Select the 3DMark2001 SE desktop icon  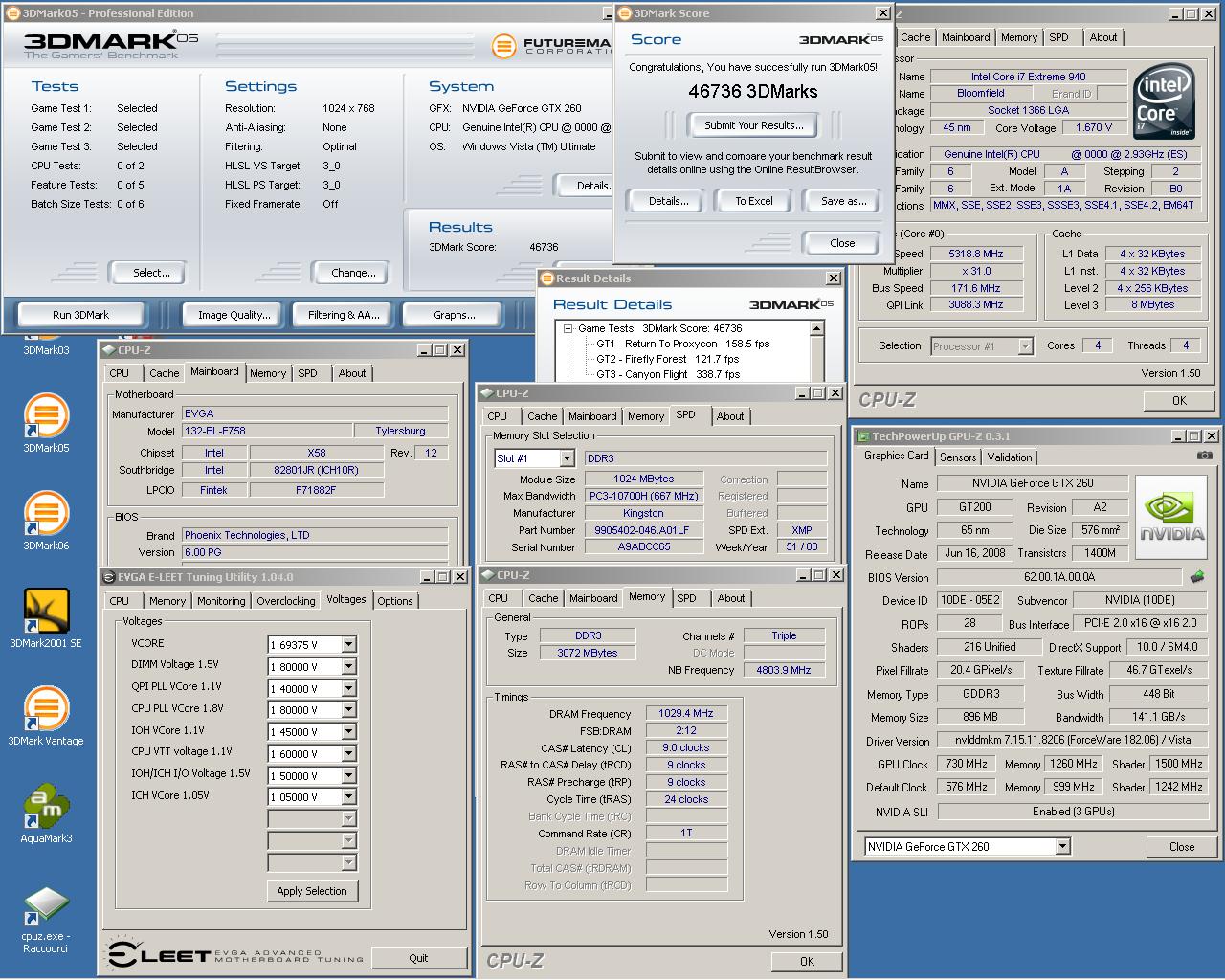tap(46, 612)
